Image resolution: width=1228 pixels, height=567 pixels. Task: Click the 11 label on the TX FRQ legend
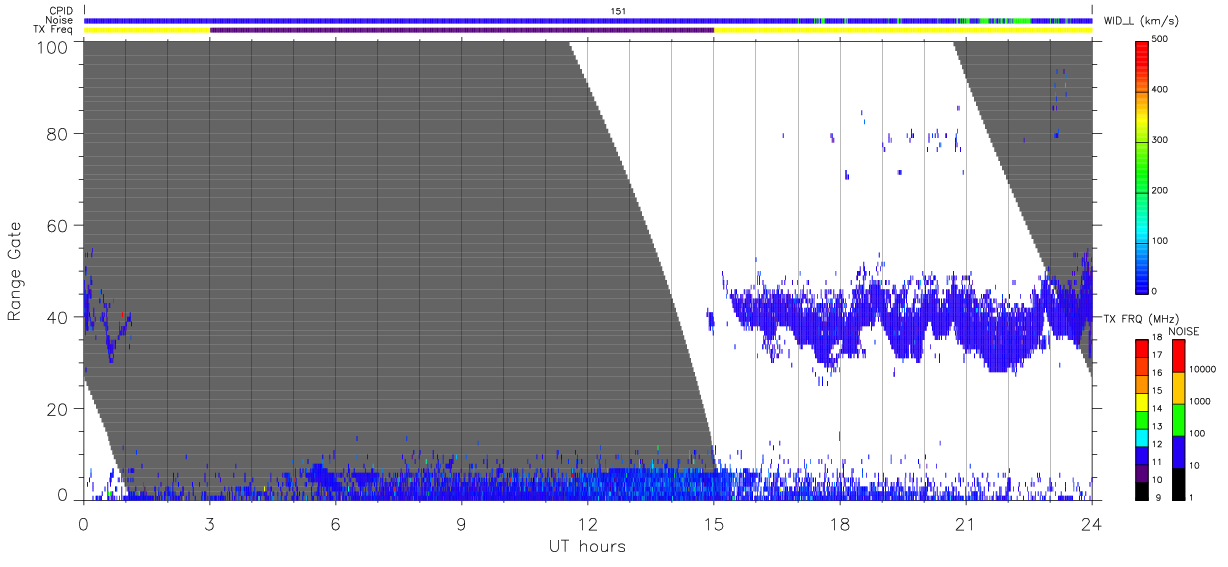(1156, 462)
